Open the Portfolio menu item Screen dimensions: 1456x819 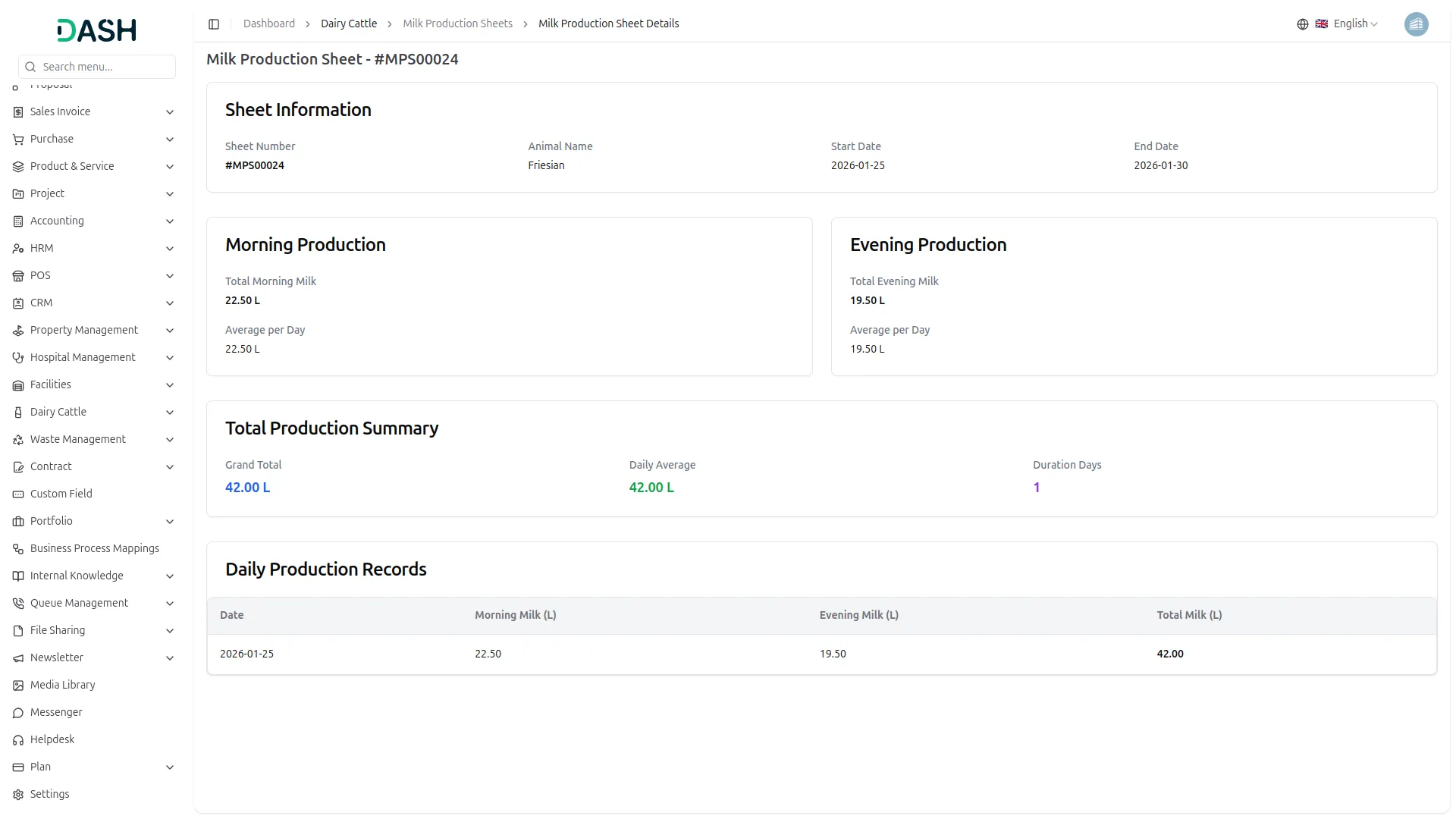(94, 521)
